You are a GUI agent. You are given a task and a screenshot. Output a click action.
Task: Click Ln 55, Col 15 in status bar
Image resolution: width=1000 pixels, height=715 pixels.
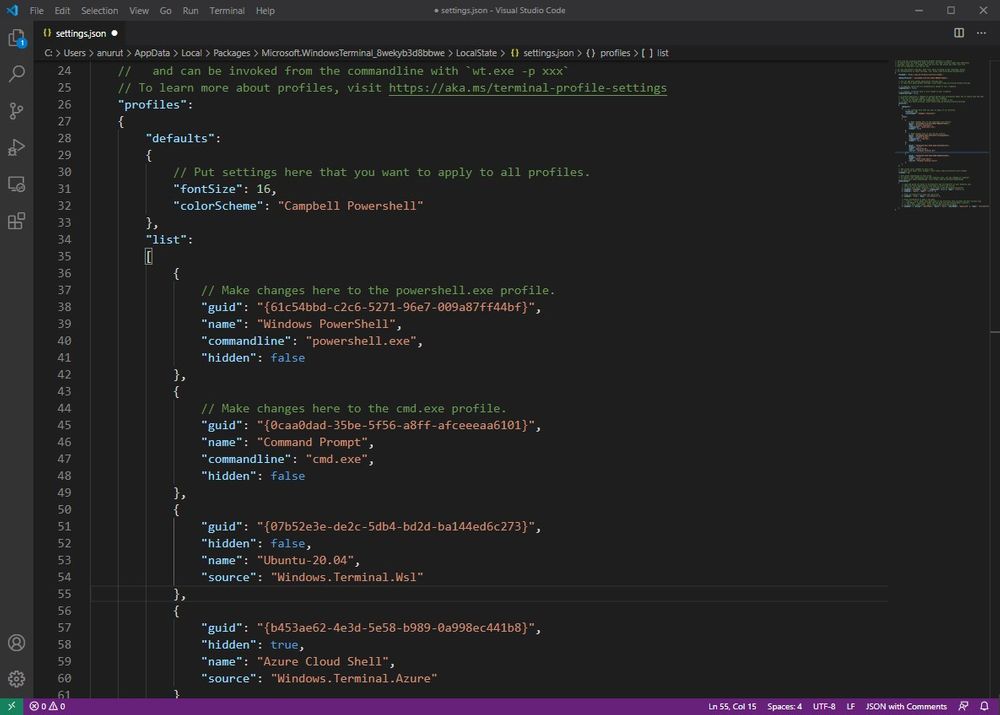pos(732,706)
